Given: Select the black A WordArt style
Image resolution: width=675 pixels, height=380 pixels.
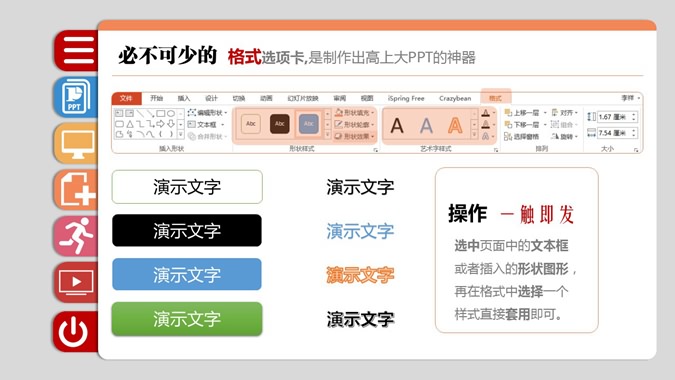Looking at the screenshot, I should 396,126.
